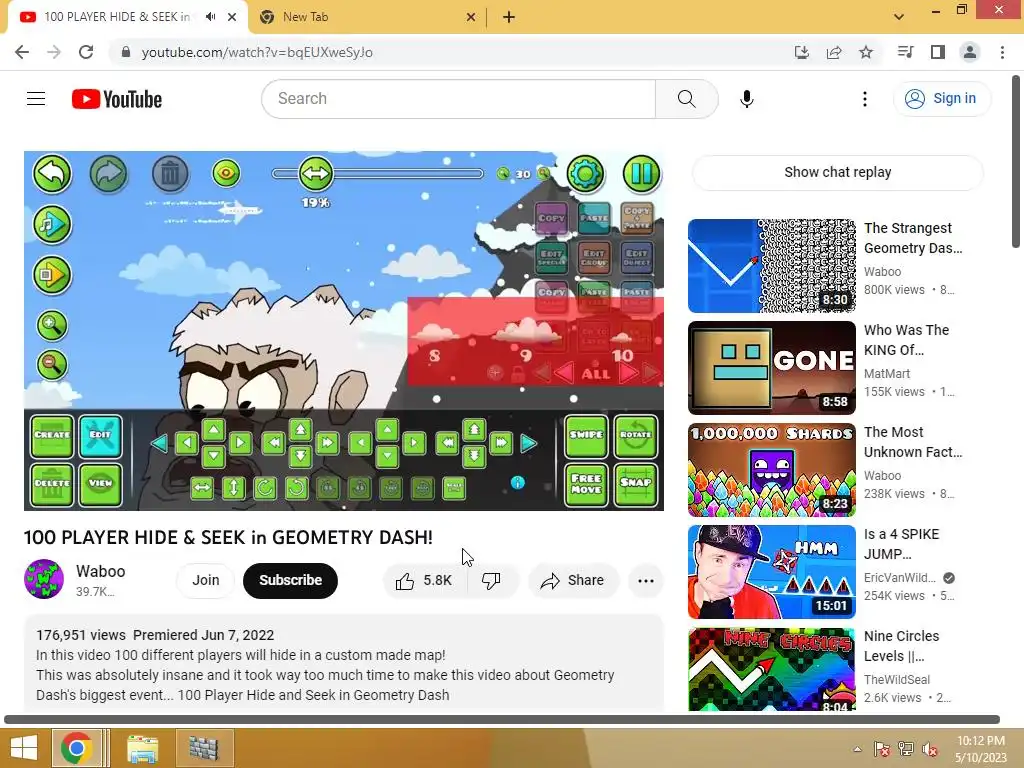The width and height of the screenshot is (1024, 768).
Task: Click the editor Copy button in video
Action: pos(552,218)
